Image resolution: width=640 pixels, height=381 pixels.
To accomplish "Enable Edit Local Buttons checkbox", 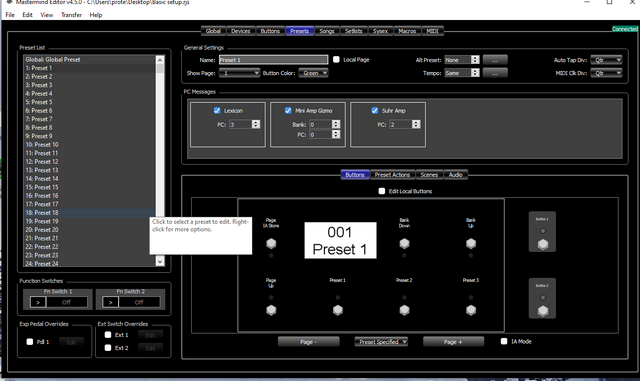I will pos(382,191).
